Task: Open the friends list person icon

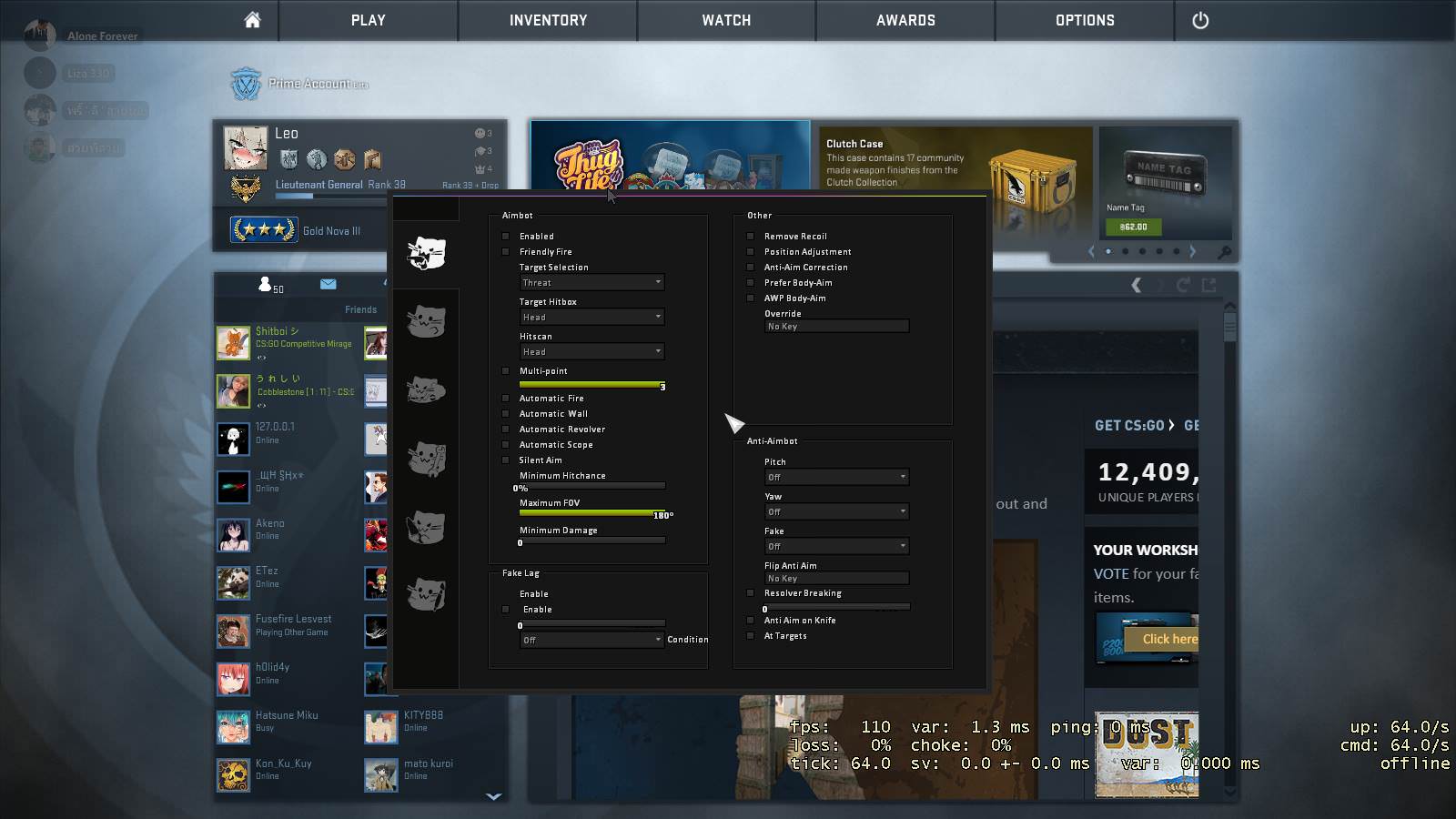Action: [266, 285]
